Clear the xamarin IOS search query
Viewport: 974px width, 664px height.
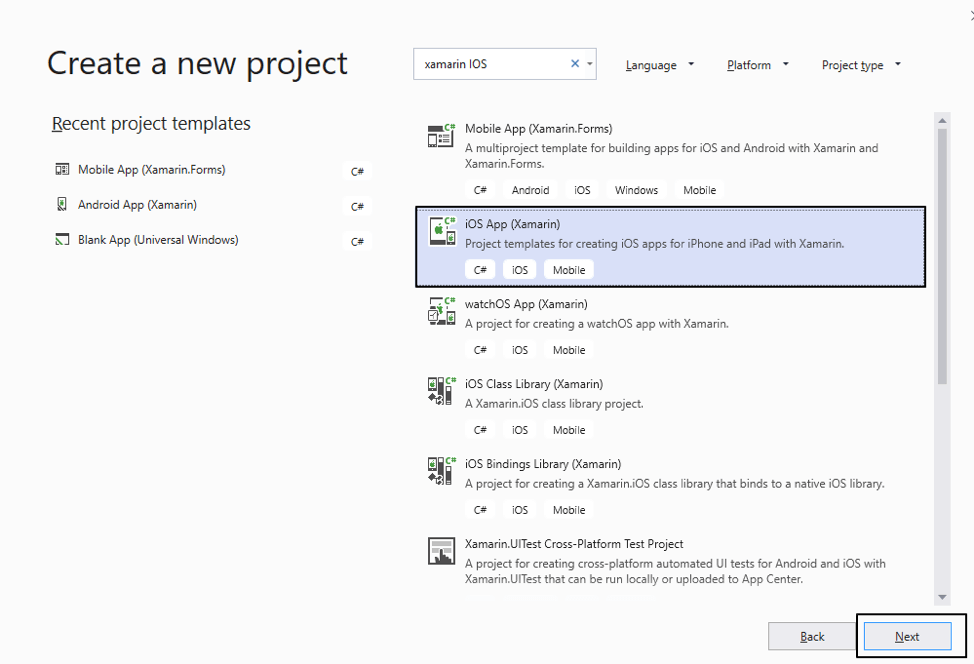[575, 63]
